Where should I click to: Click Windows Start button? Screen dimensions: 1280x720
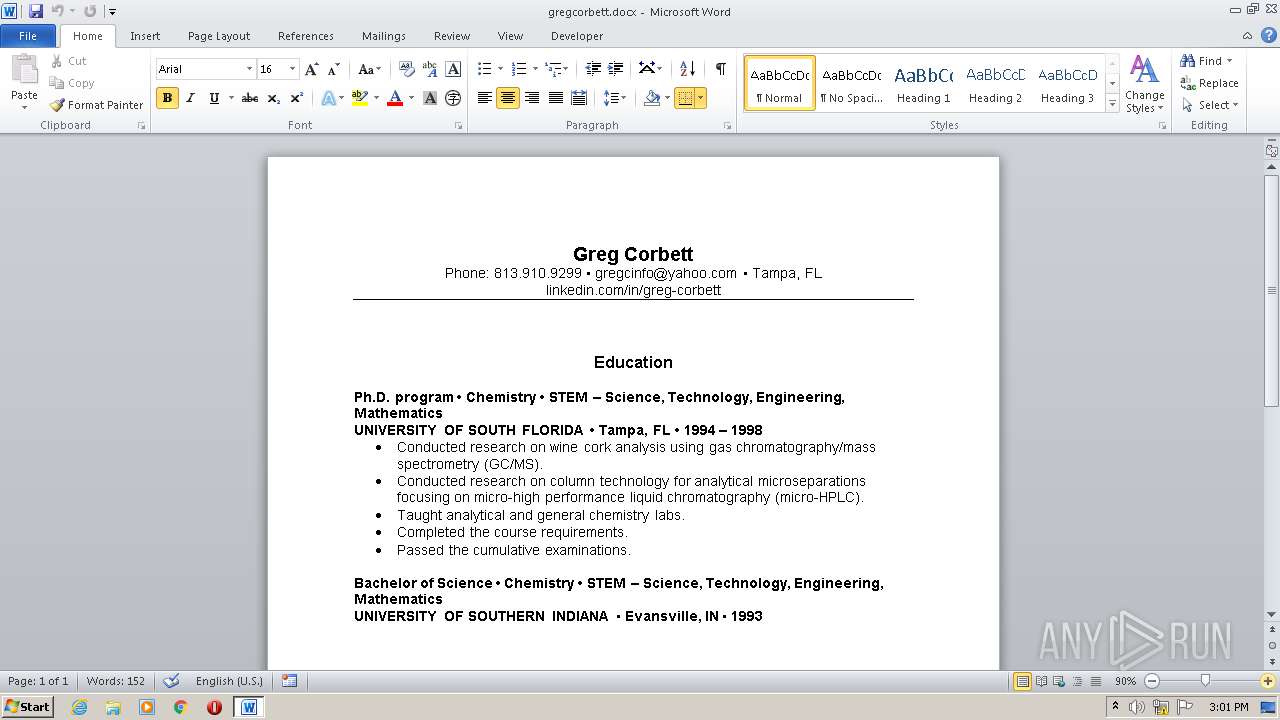(x=27, y=706)
